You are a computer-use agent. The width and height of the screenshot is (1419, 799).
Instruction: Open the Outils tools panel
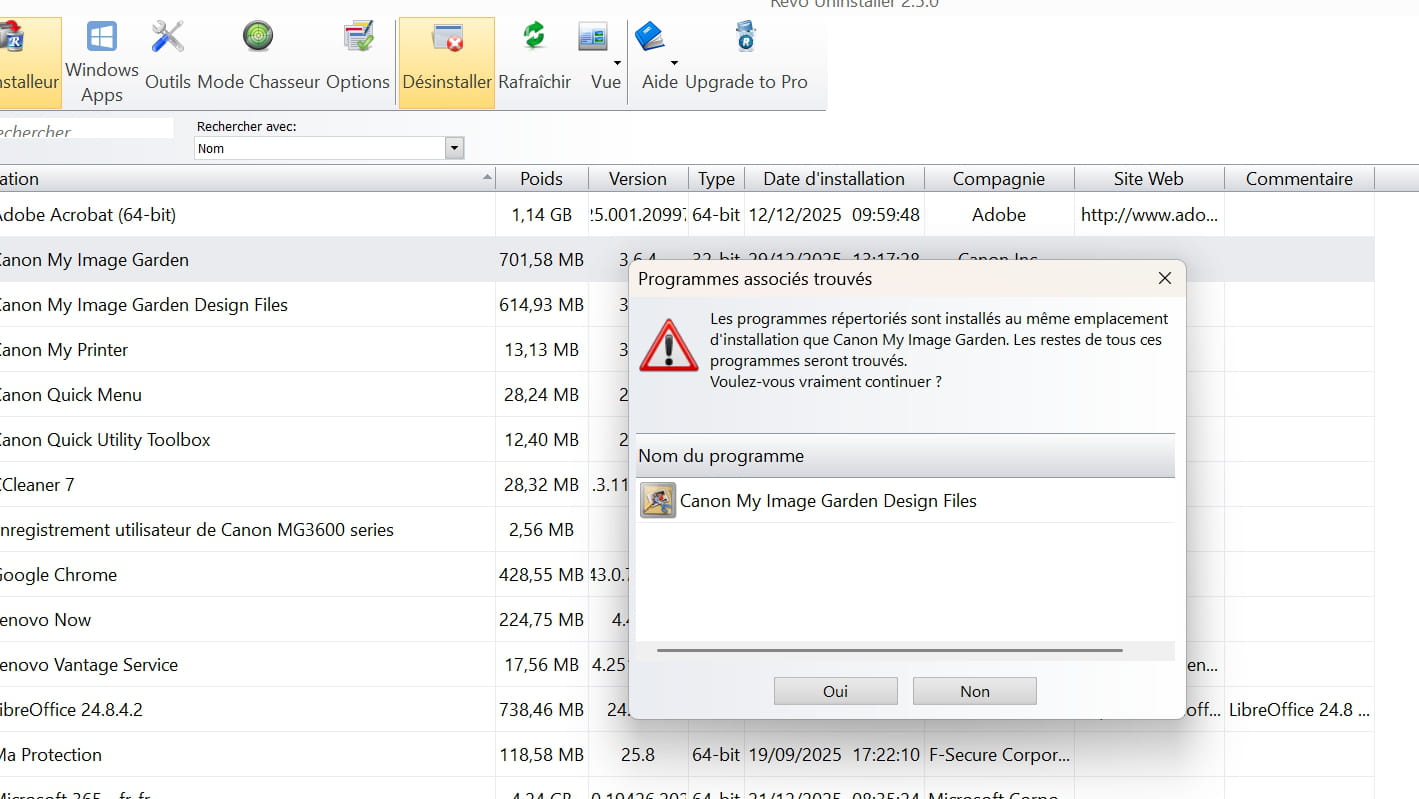coord(168,62)
